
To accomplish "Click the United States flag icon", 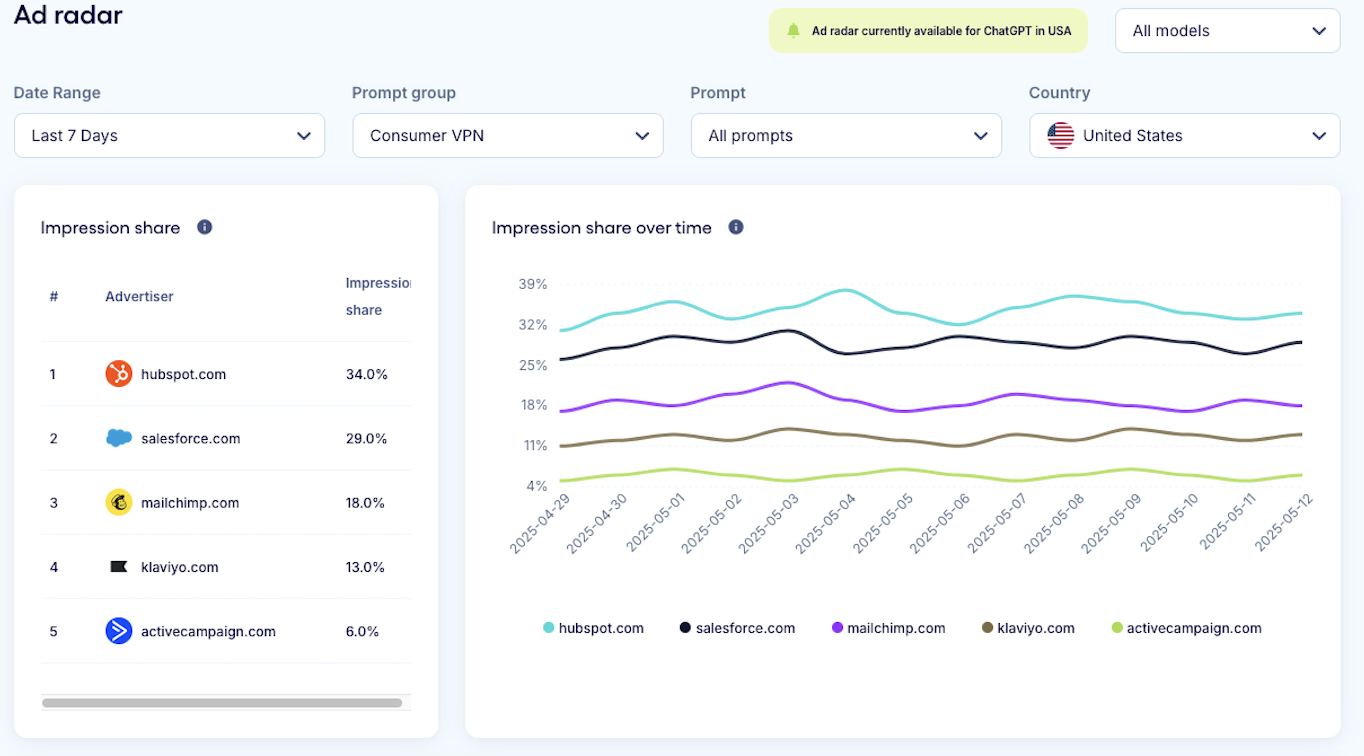I will (x=1061, y=136).
